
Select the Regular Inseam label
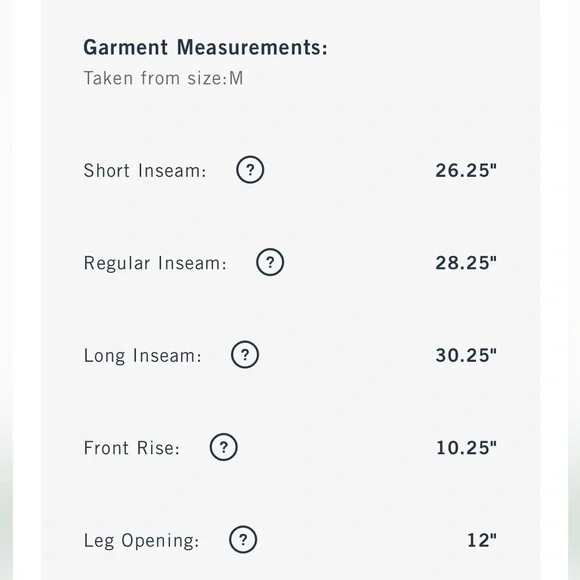click(x=155, y=263)
